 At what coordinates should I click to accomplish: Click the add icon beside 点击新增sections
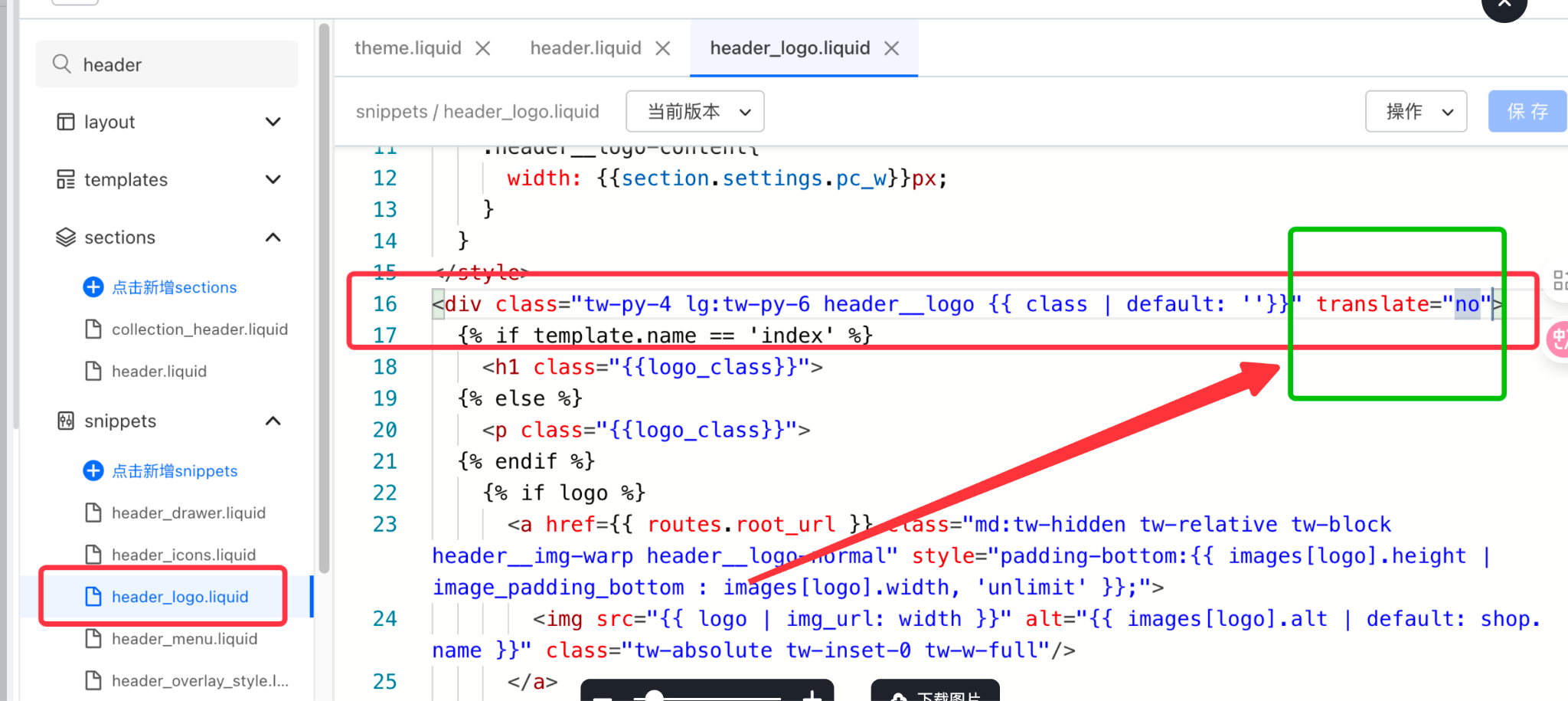(x=93, y=287)
